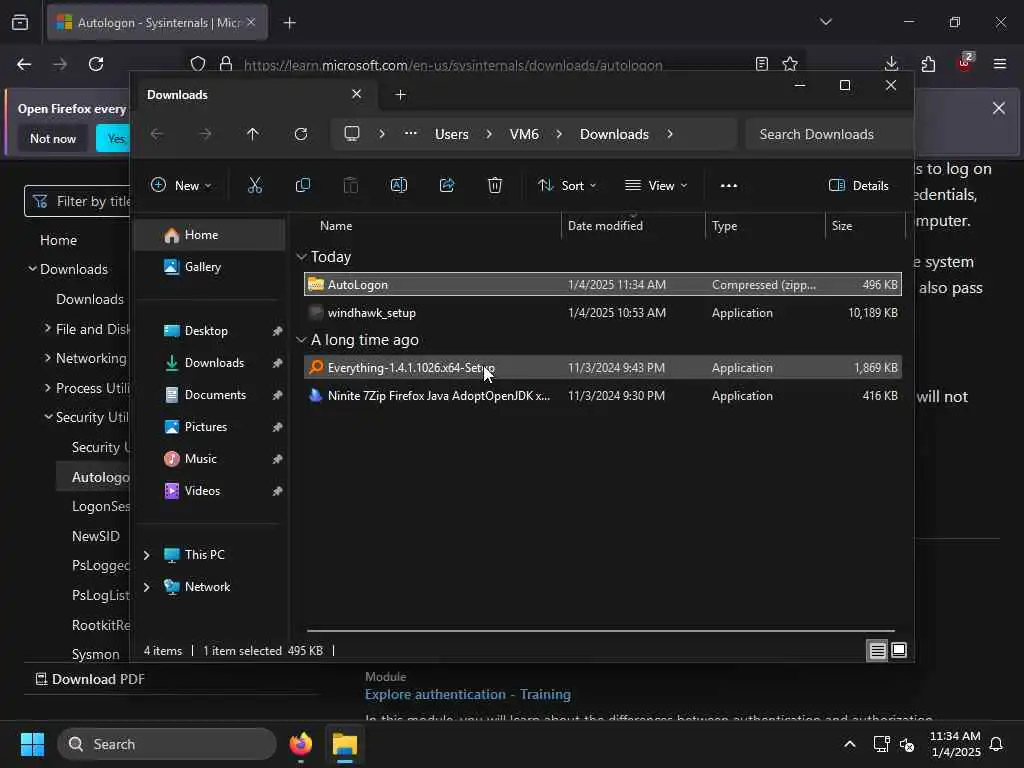Collapse the Today file group
The height and width of the screenshot is (768, 1024).
[301, 257]
